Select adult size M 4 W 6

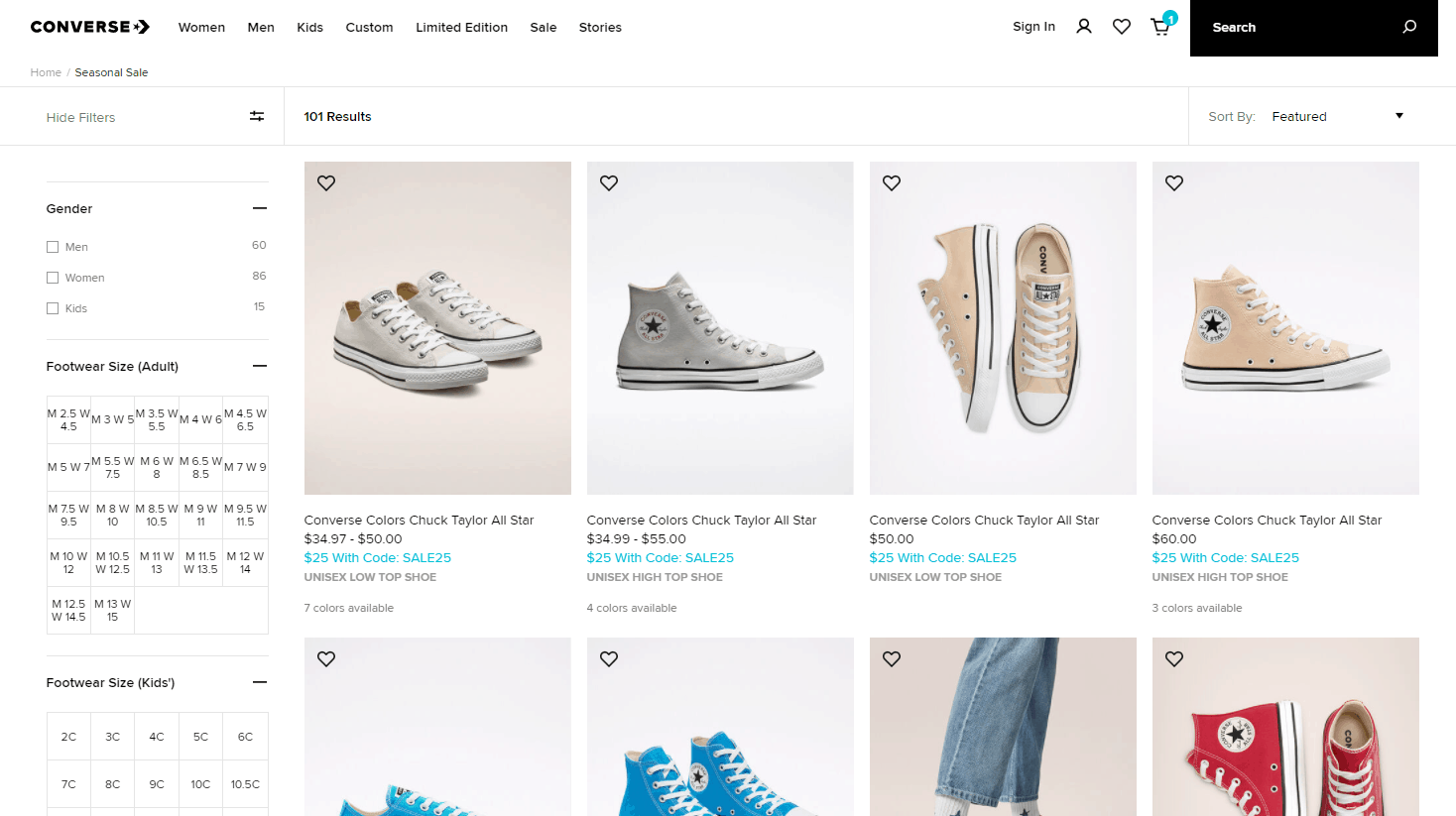click(x=200, y=419)
